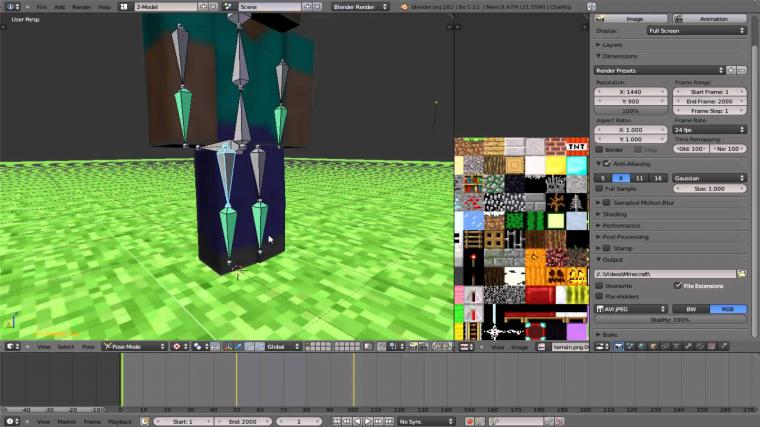Open the No Sync dropdown in timeline
This screenshot has width=760, height=427.
(426, 422)
